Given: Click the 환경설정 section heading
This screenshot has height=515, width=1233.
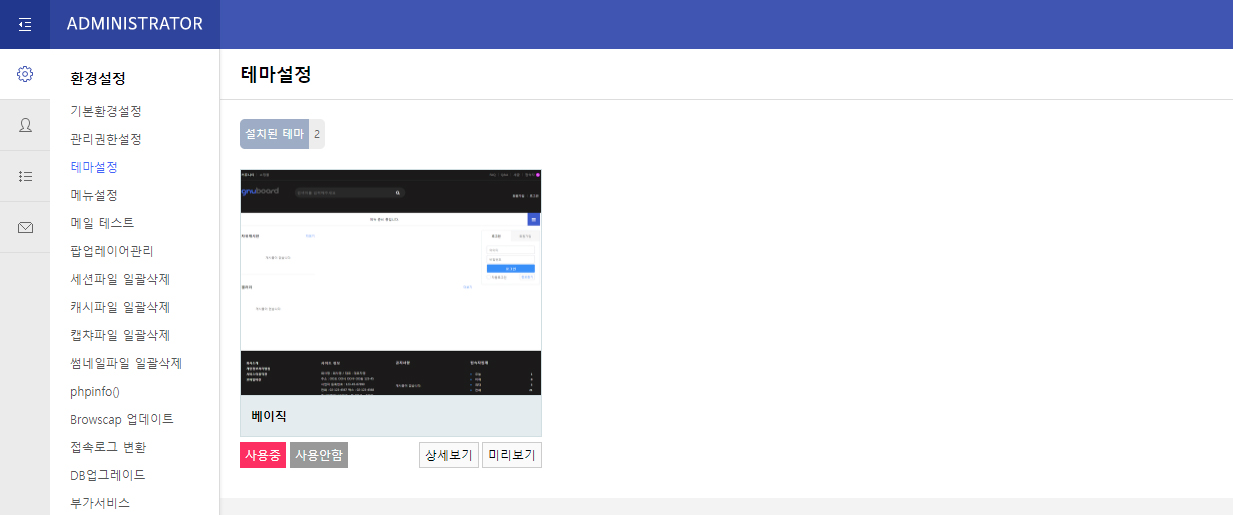Looking at the screenshot, I should (98, 78).
